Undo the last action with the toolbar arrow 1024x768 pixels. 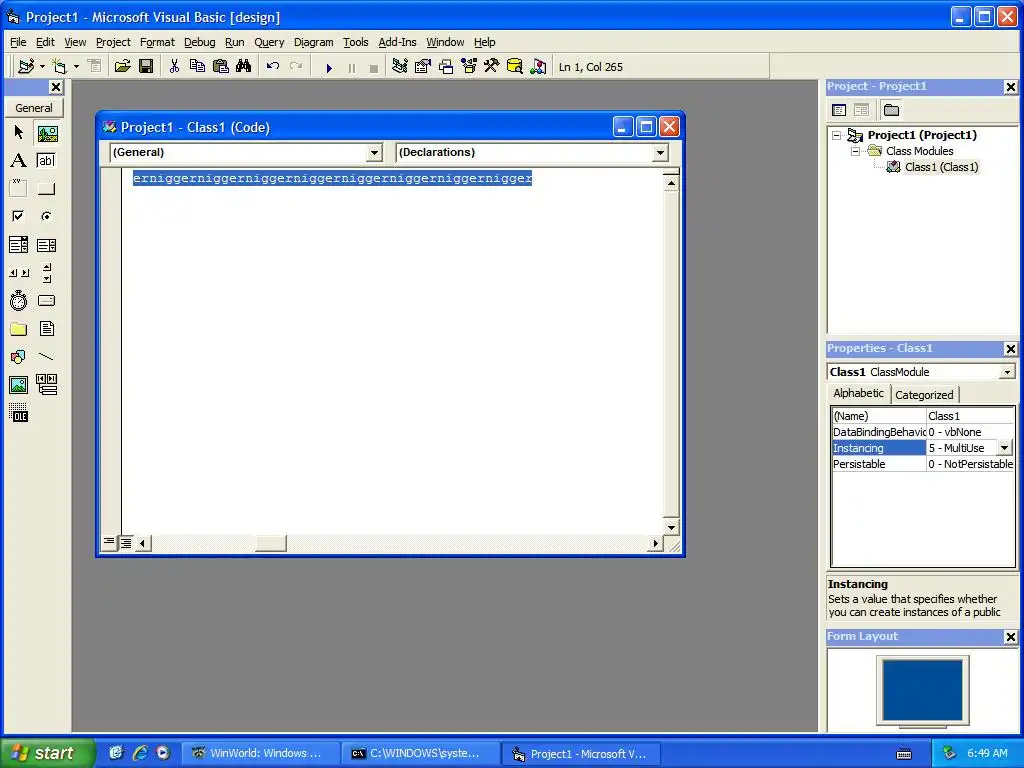[x=273, y=66]
